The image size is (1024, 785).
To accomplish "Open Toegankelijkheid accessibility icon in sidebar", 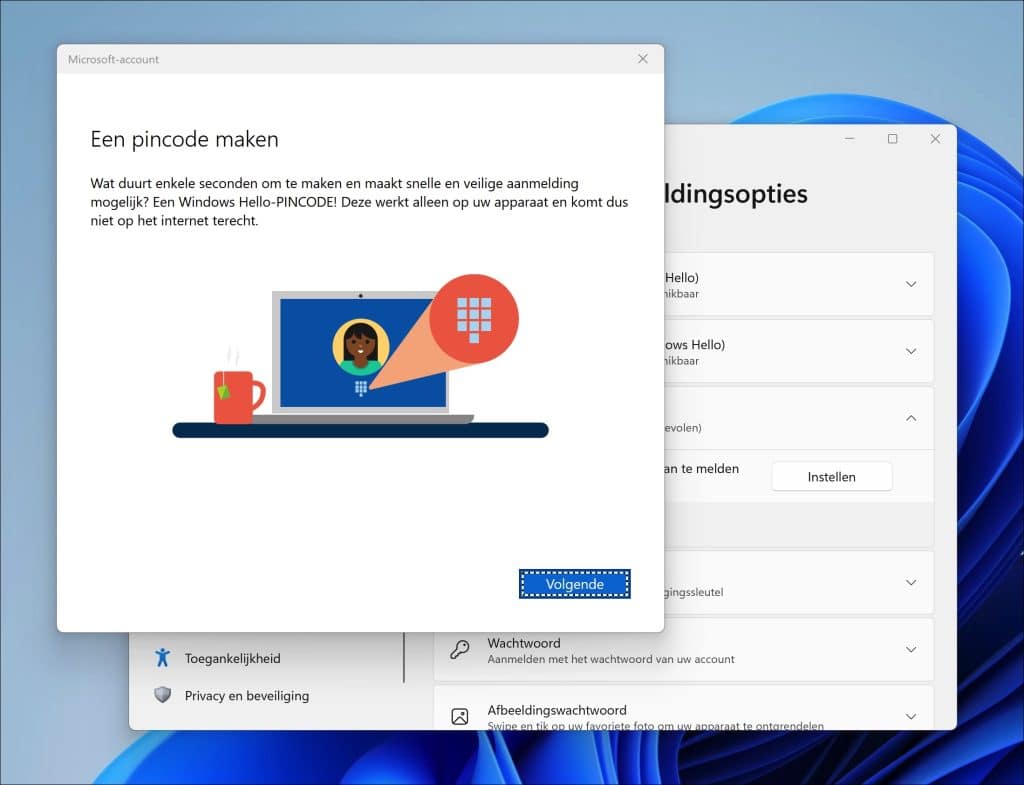I will [x=163, y=658].
